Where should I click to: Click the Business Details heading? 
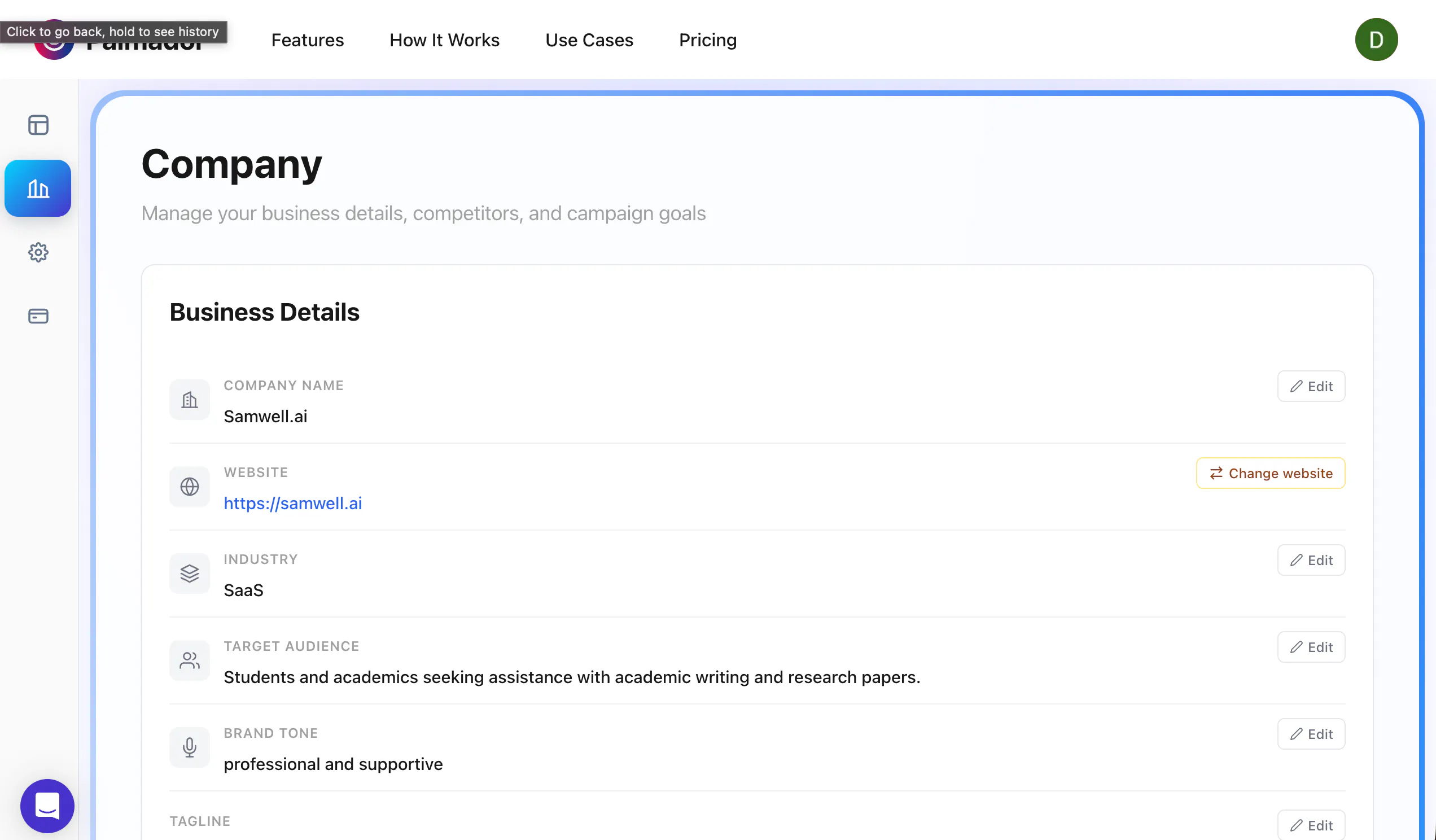pos(264,312)
